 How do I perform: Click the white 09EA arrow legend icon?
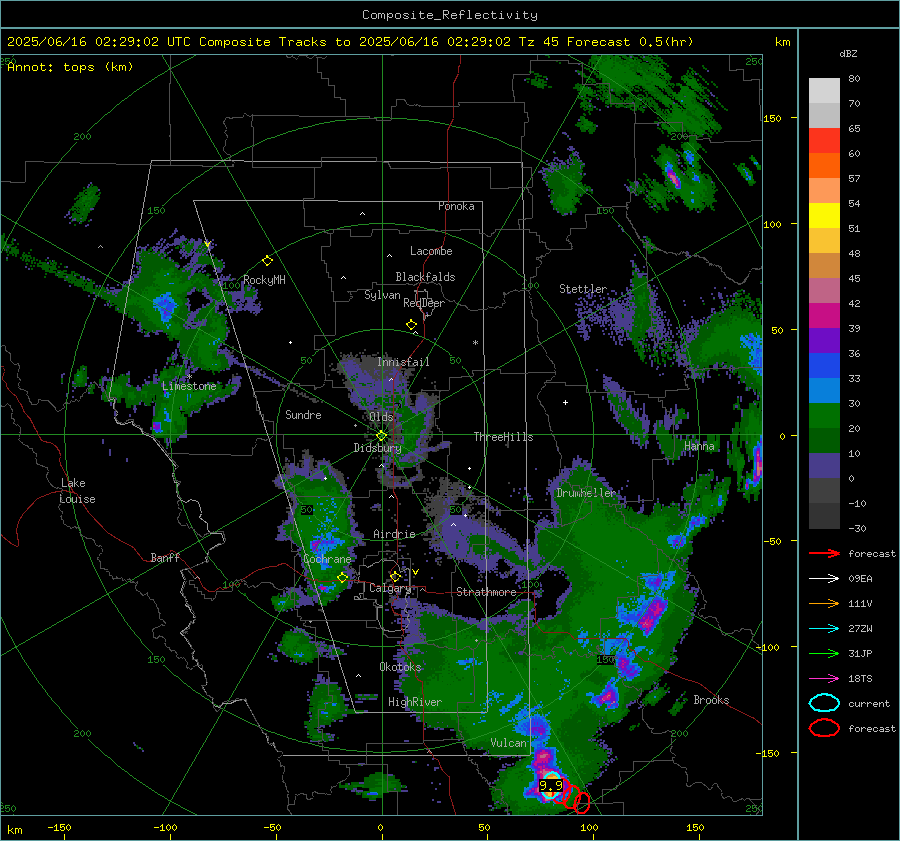[824, 579]
